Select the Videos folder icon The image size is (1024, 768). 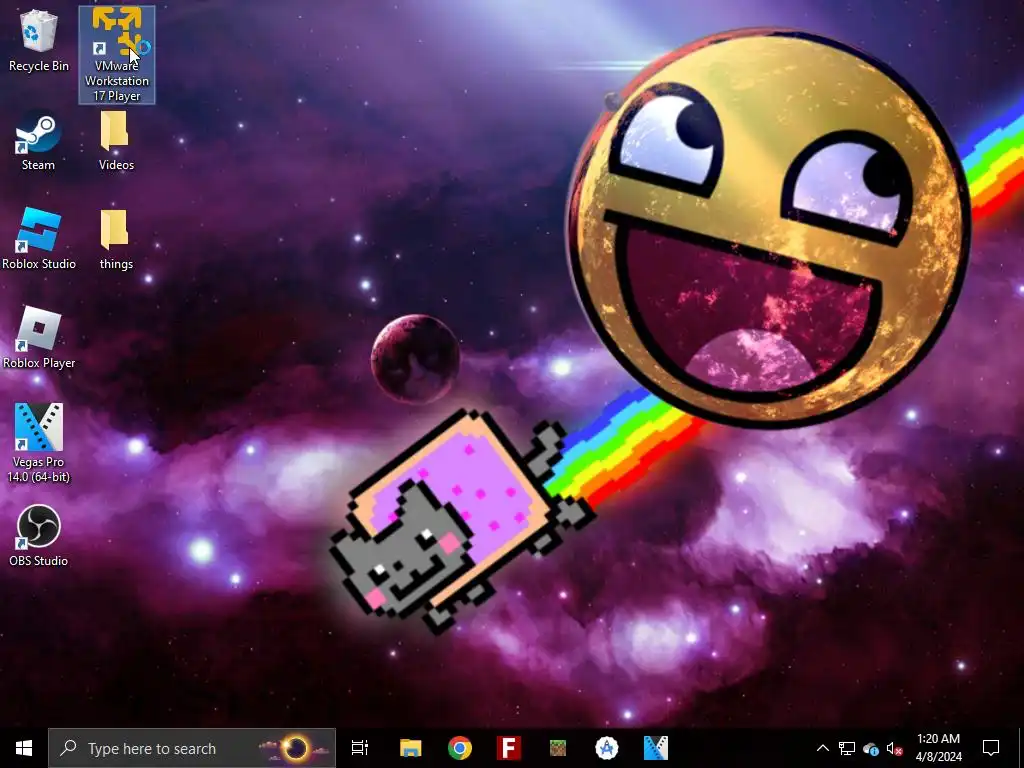(116, 141)
